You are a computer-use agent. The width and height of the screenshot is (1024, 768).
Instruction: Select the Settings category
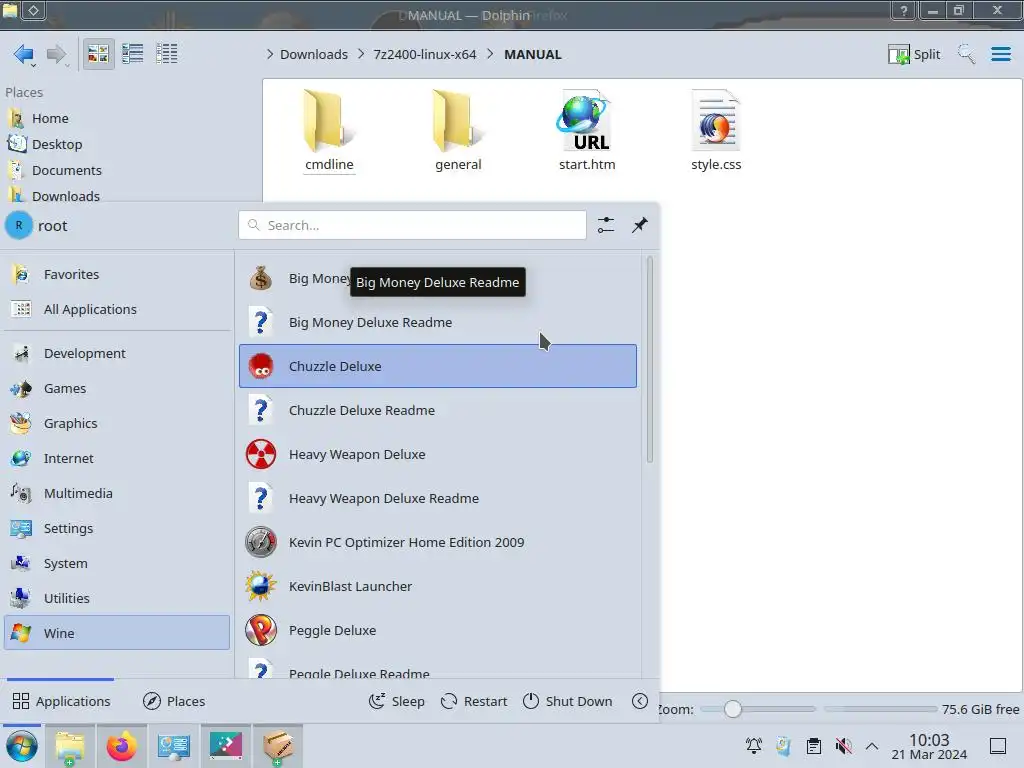point(117,528)
